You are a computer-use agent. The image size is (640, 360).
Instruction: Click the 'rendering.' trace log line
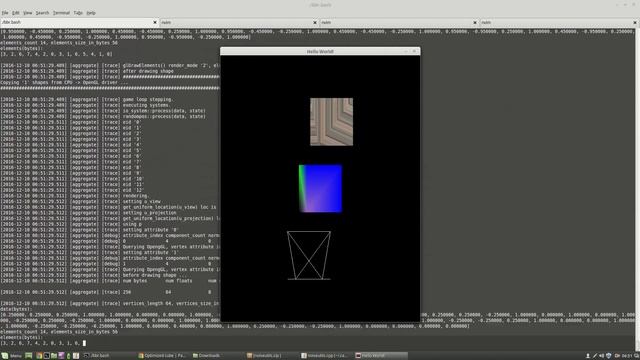point(137,196)
